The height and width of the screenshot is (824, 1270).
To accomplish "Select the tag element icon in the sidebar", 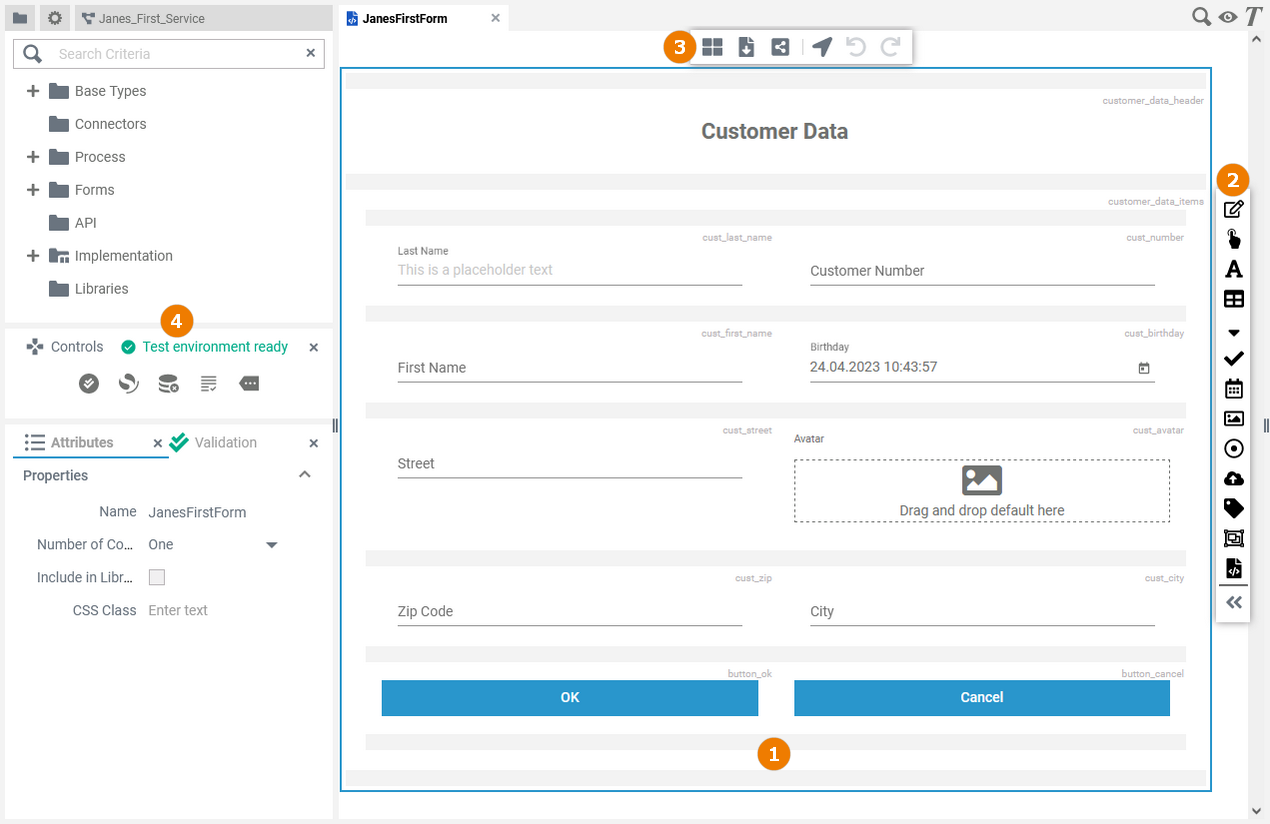I will pos(1234,509).
